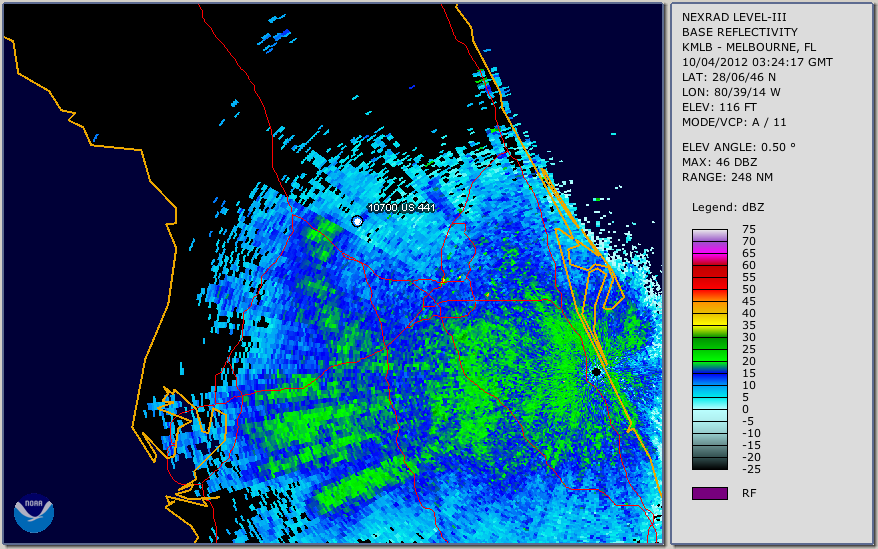Click the black radar site dot
This screenshot has height=549, width=878.
[x=596, y=371]
